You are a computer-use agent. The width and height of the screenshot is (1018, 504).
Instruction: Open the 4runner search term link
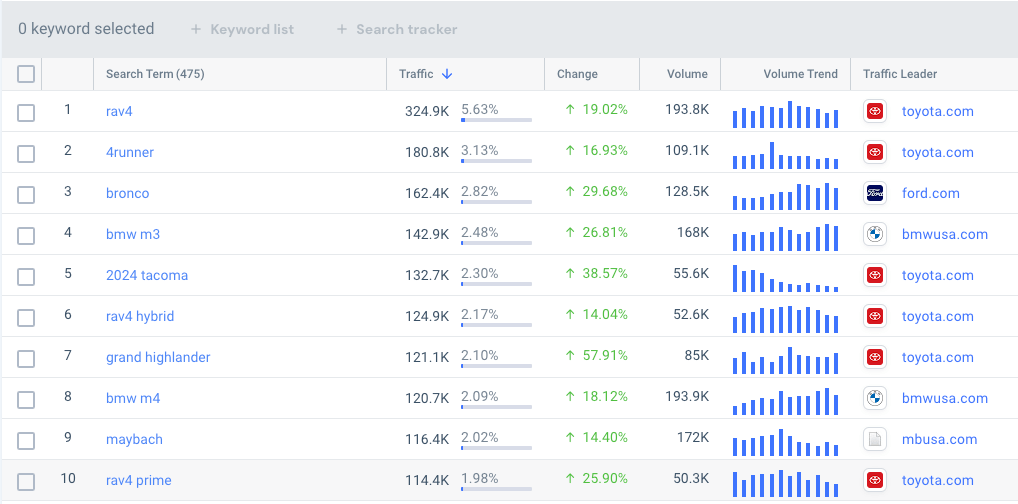pos(130,153)
